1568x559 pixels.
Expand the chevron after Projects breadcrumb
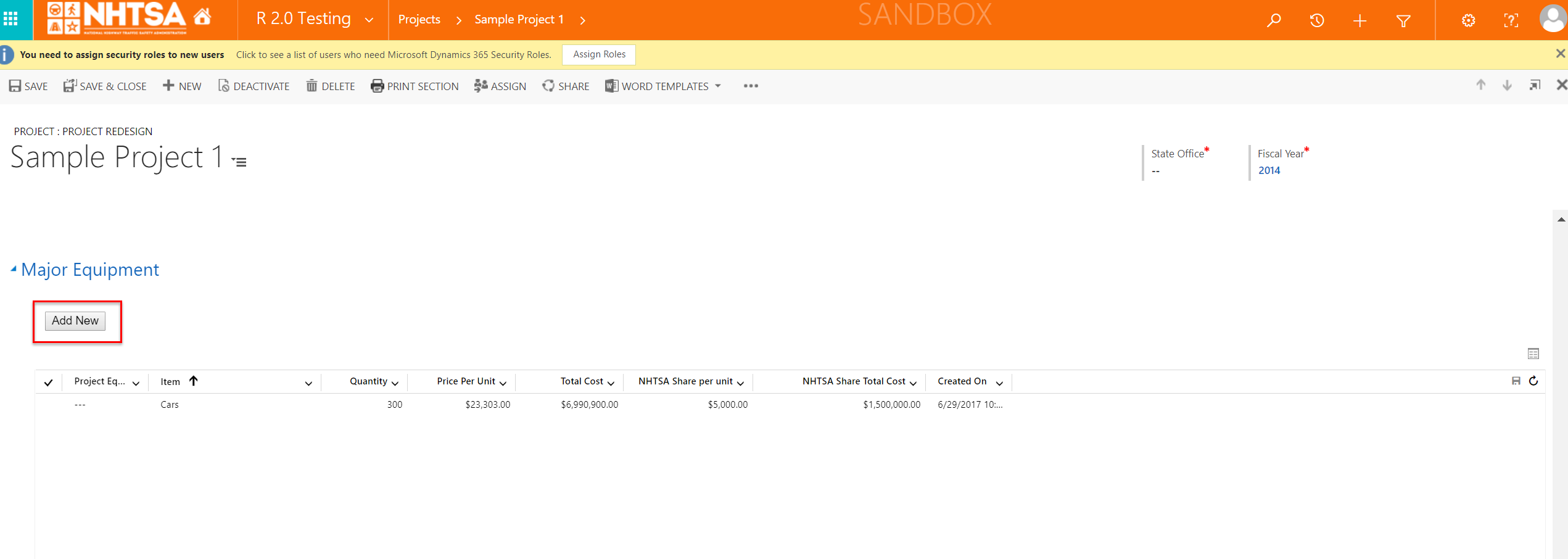[459, 20]
